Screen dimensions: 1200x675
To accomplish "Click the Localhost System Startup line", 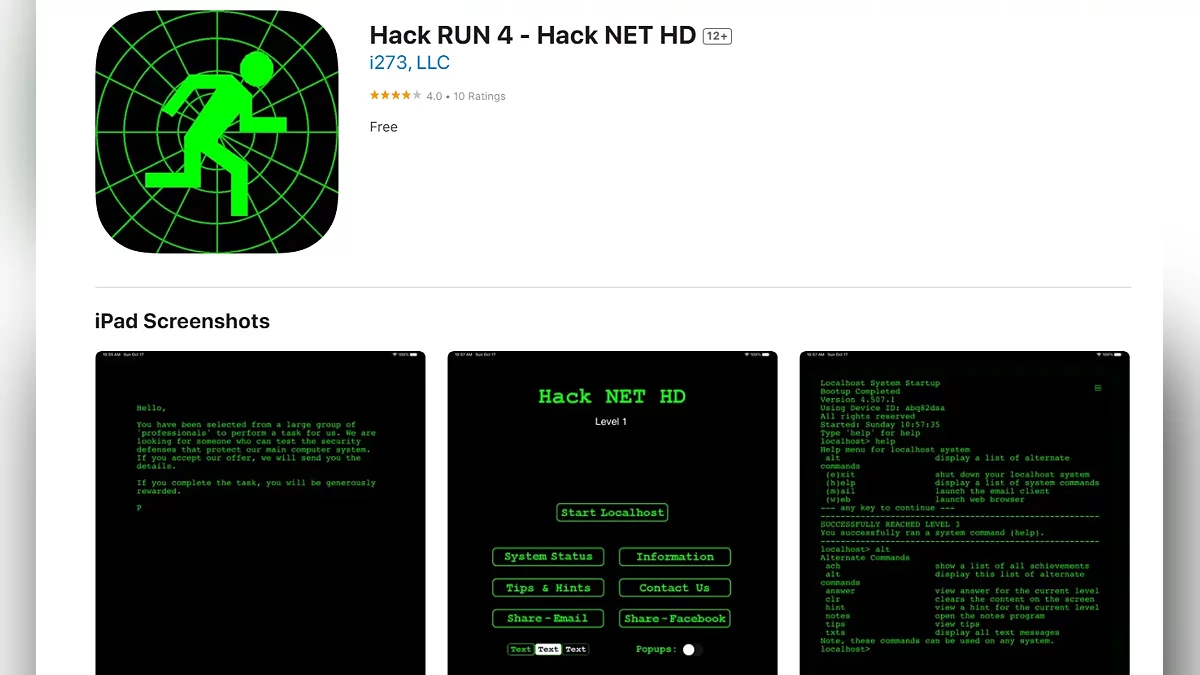I will tap(880, 383).
